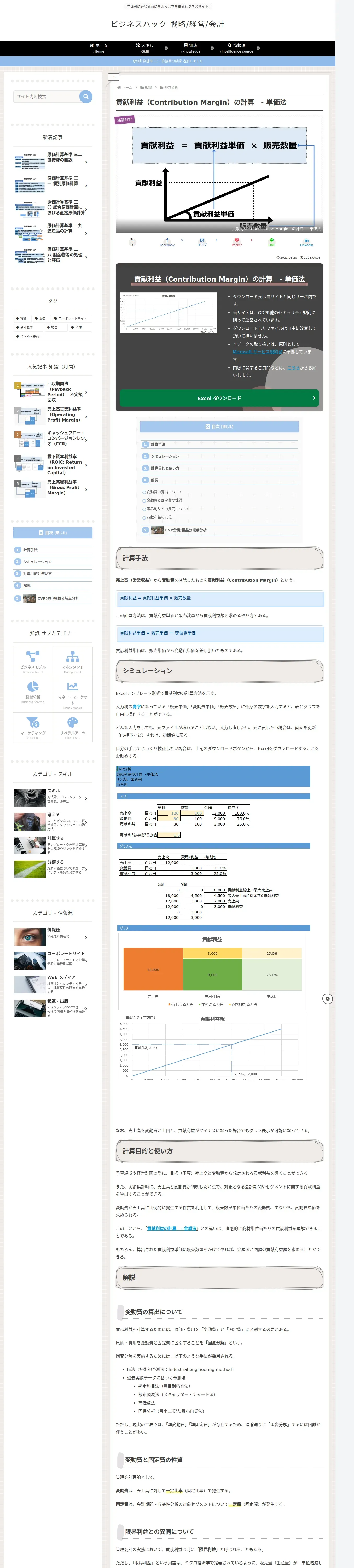Open the 貢献利益の計算 - 金額法 link
Image resolution: width=354 pixels, height=1568 pixels.
(172, 1228)
